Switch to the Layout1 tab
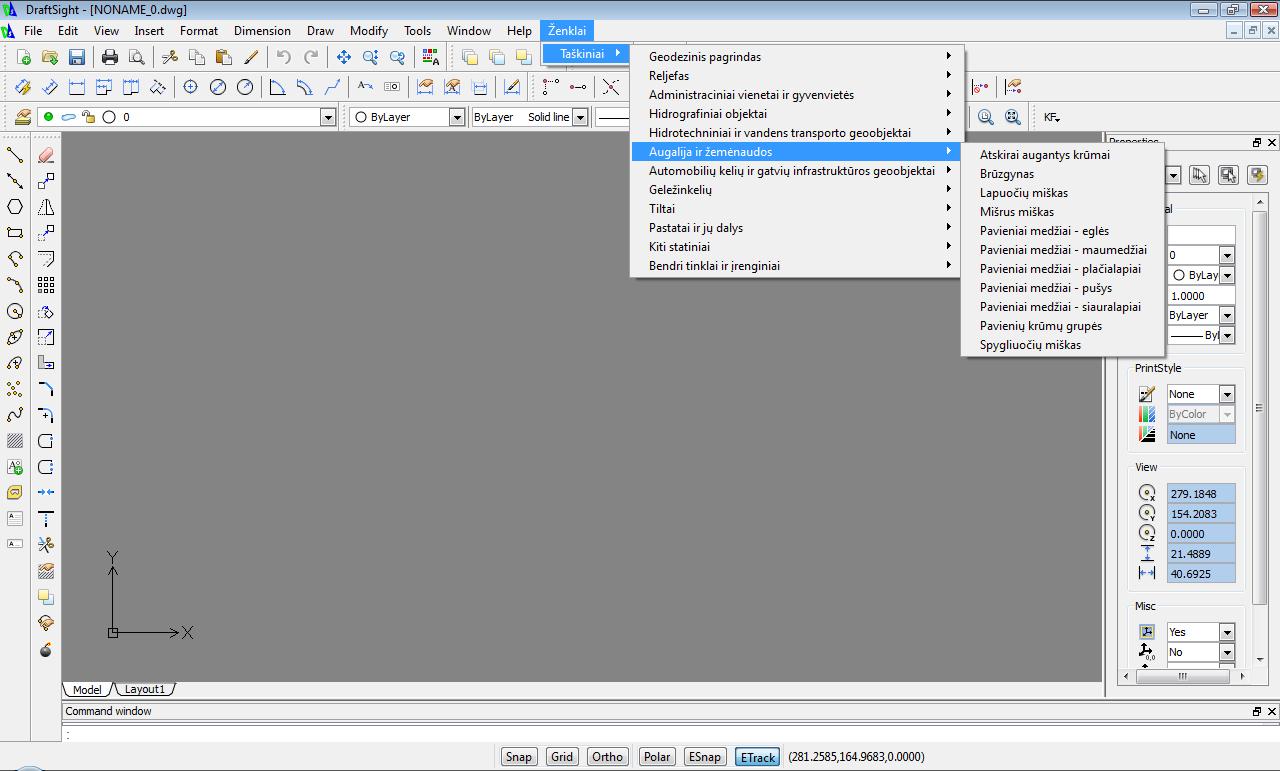This screenshot has height=771, width=1280. 145,689
